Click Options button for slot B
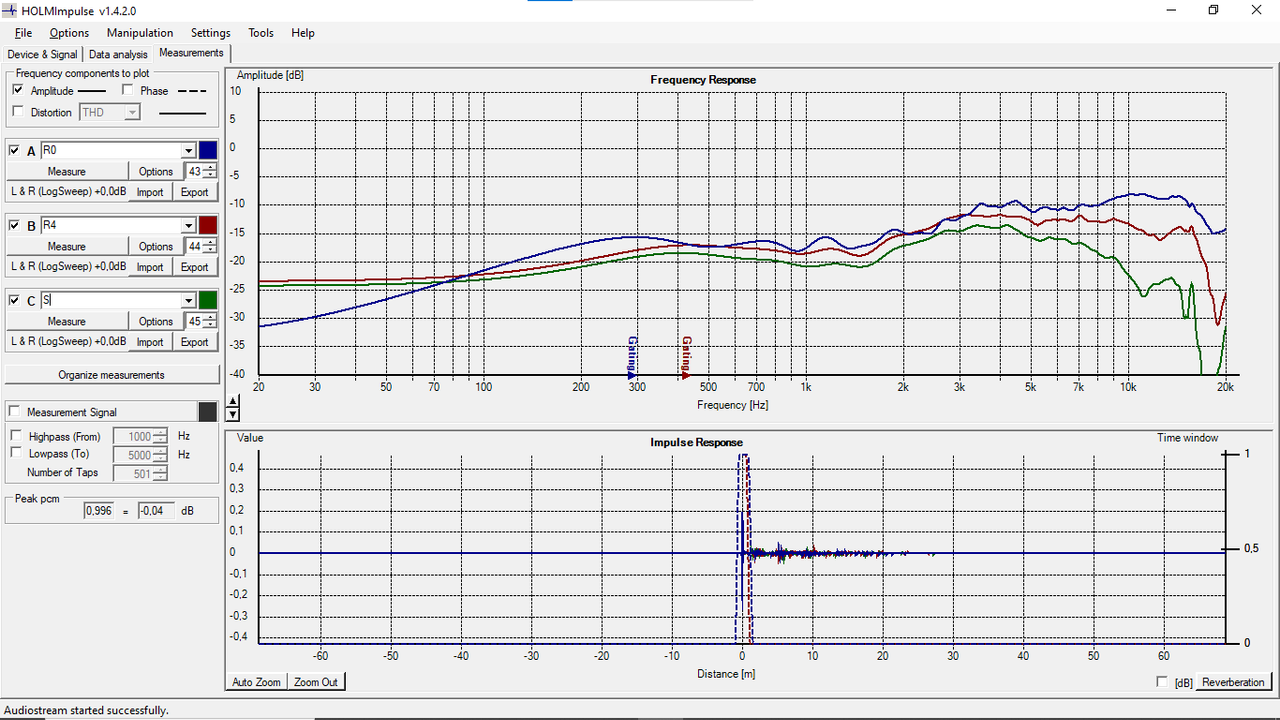Screen dimensions: 1280x720 pyautogui.click(x=156, y=246)
